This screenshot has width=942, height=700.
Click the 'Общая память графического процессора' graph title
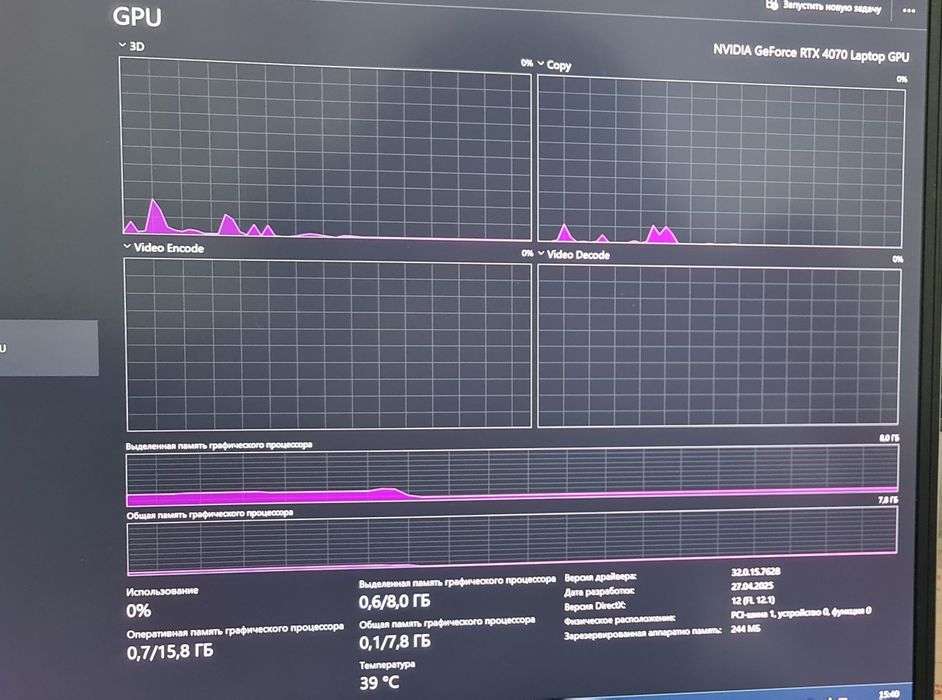pos(210,514)
